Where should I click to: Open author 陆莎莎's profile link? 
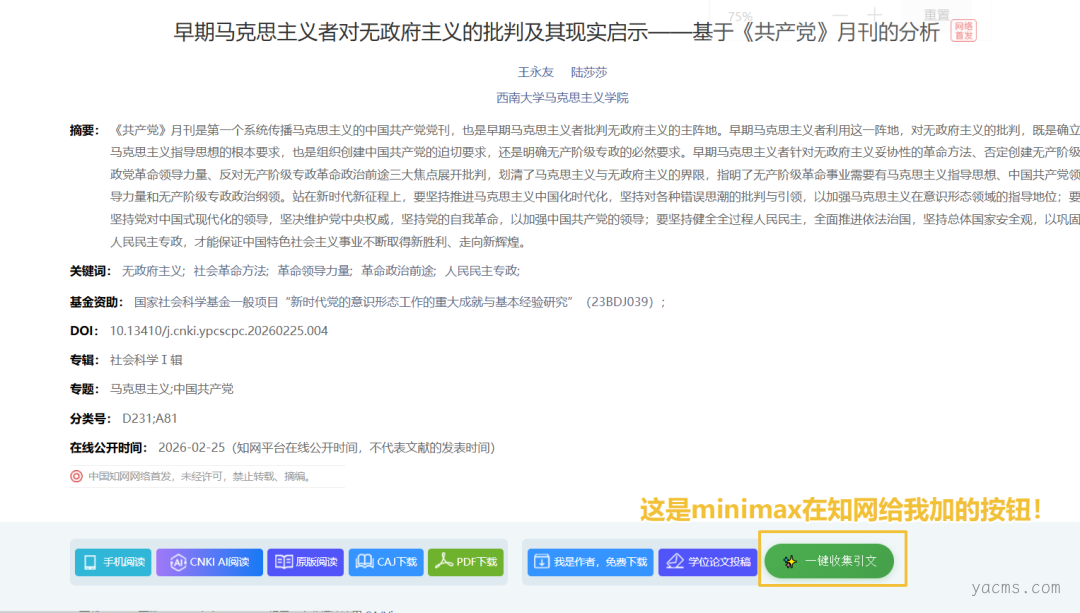click(x=589, y=72)
